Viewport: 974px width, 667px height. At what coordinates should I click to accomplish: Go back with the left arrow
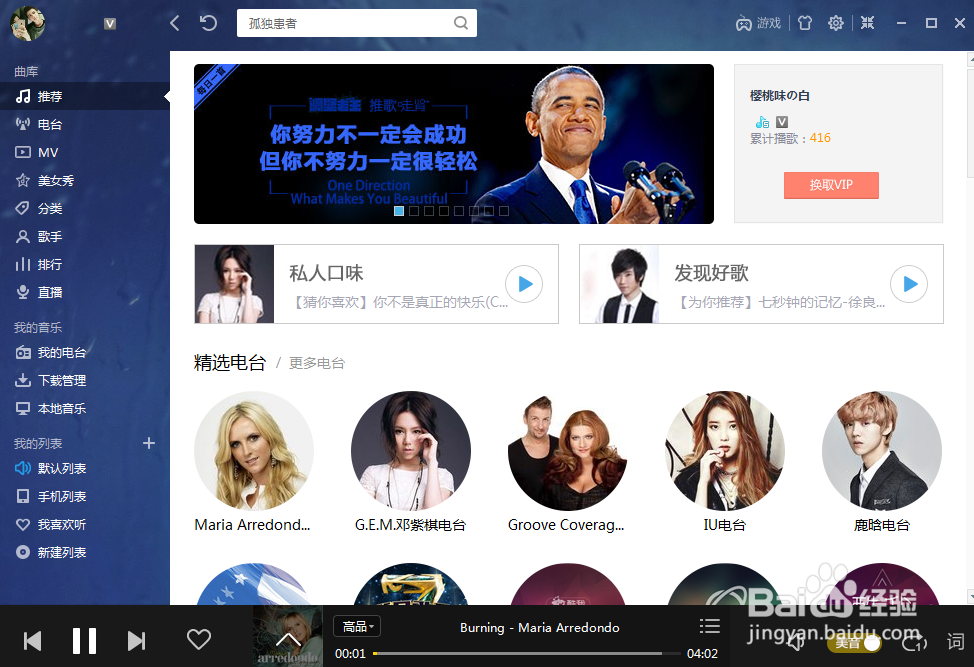pyautogui.click(x=175, y=23)
